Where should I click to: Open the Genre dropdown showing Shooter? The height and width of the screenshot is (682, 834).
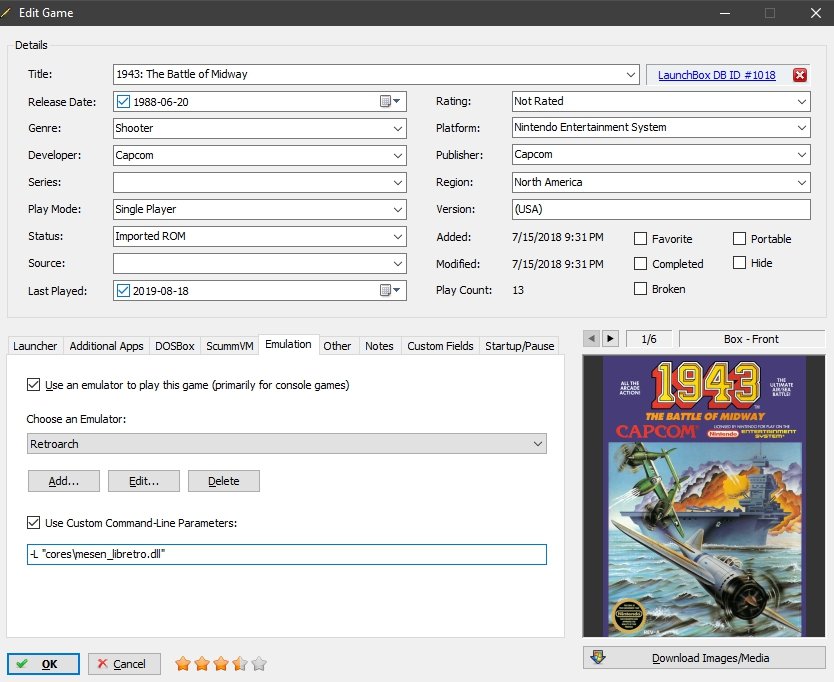(x=397, y=128)
